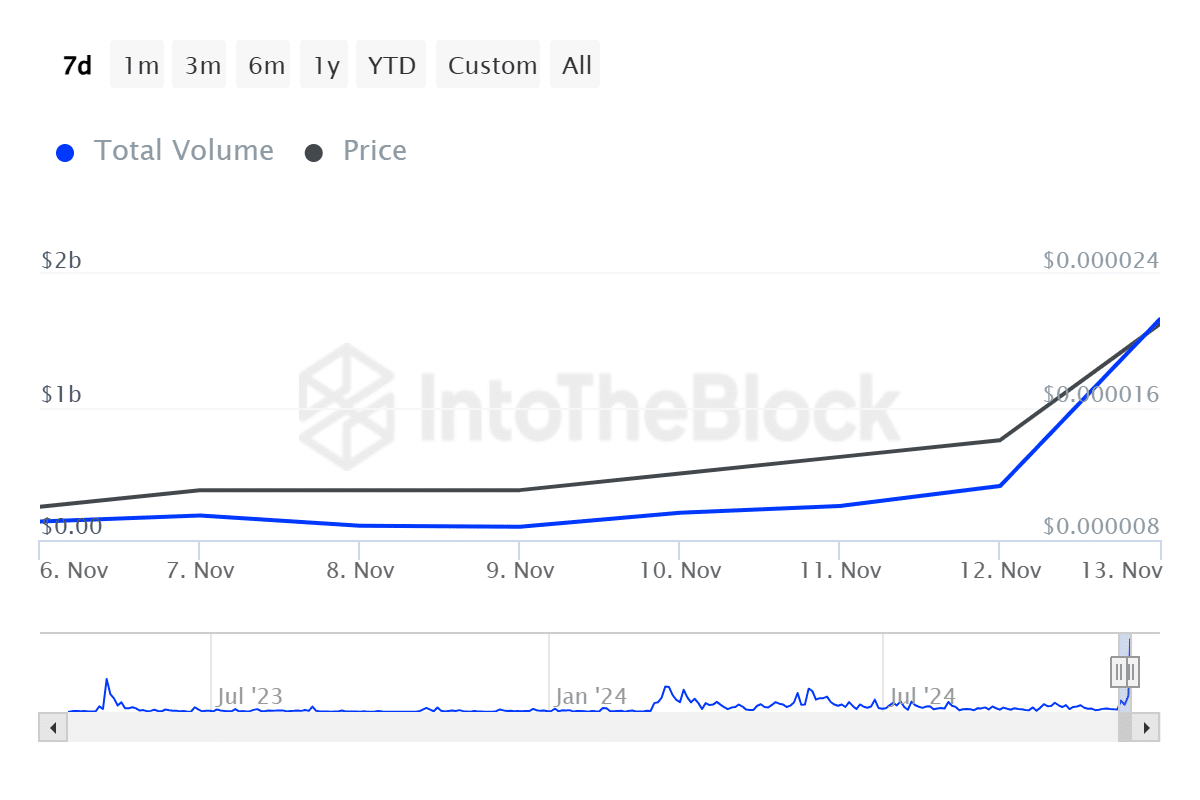Open the 6m view

[262, 64]
